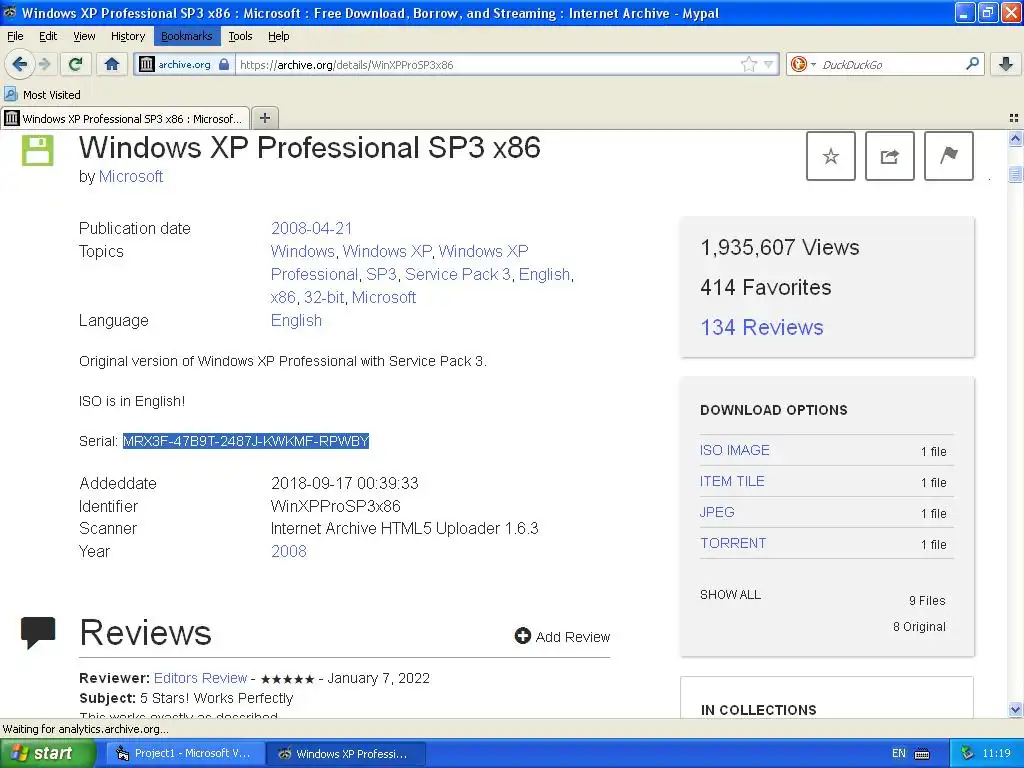This screenshot has width=1024, height=768.
Task: Click the archive.org site identity icon
Action: [x=147, y=64]
